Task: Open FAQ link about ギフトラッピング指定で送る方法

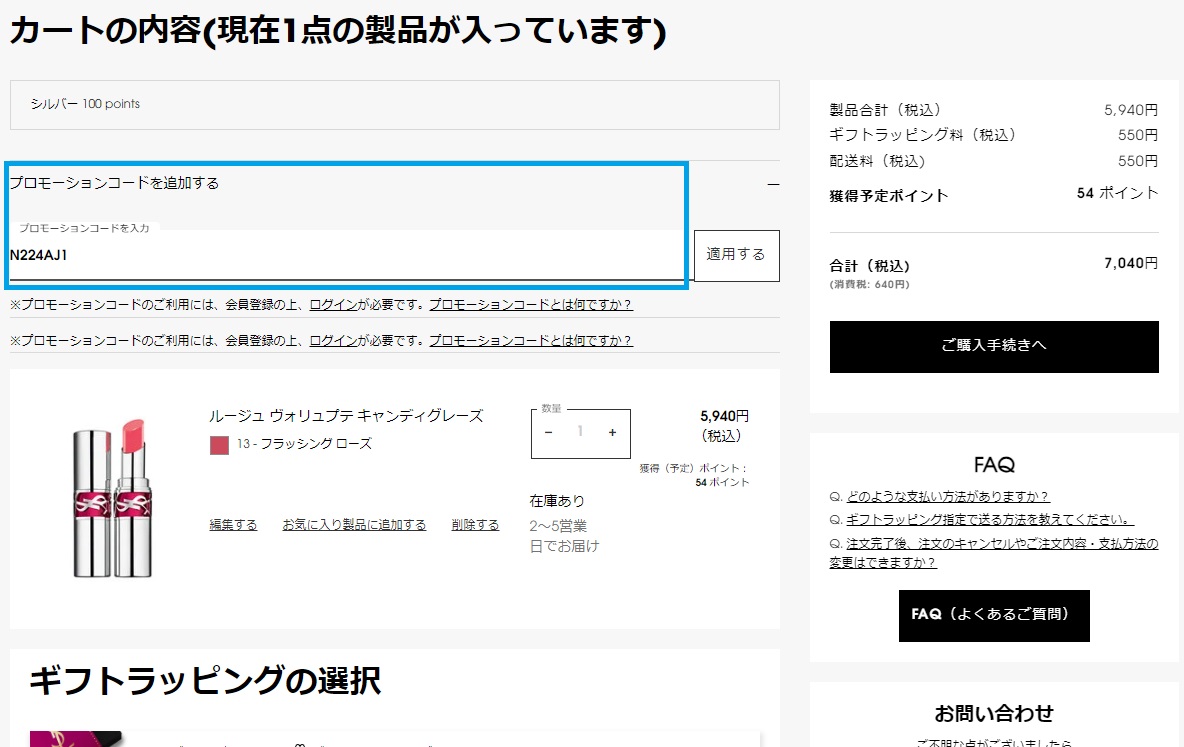Action: click(990, 520)
